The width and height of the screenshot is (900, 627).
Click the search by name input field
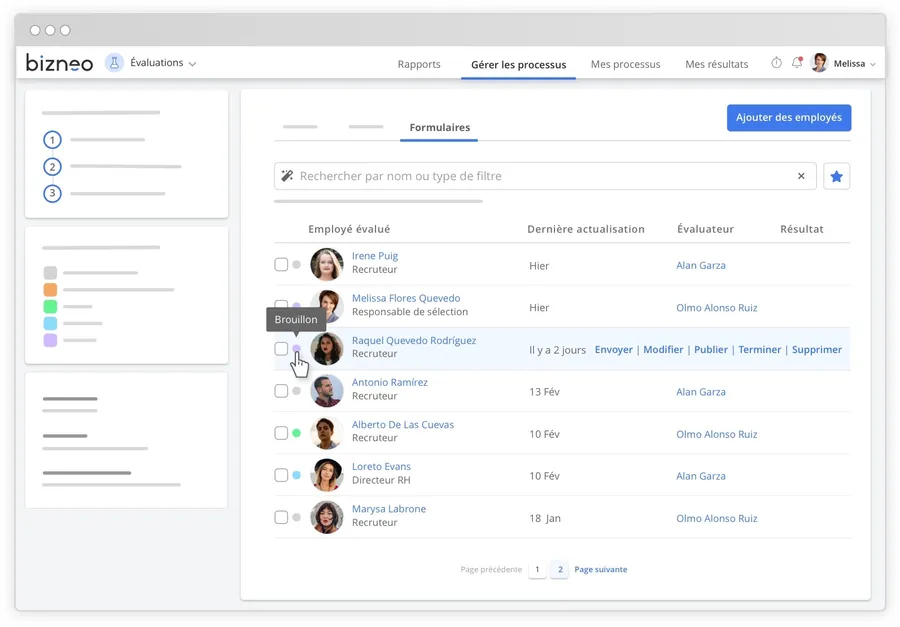pyautogui.click(x=540, y=177)
